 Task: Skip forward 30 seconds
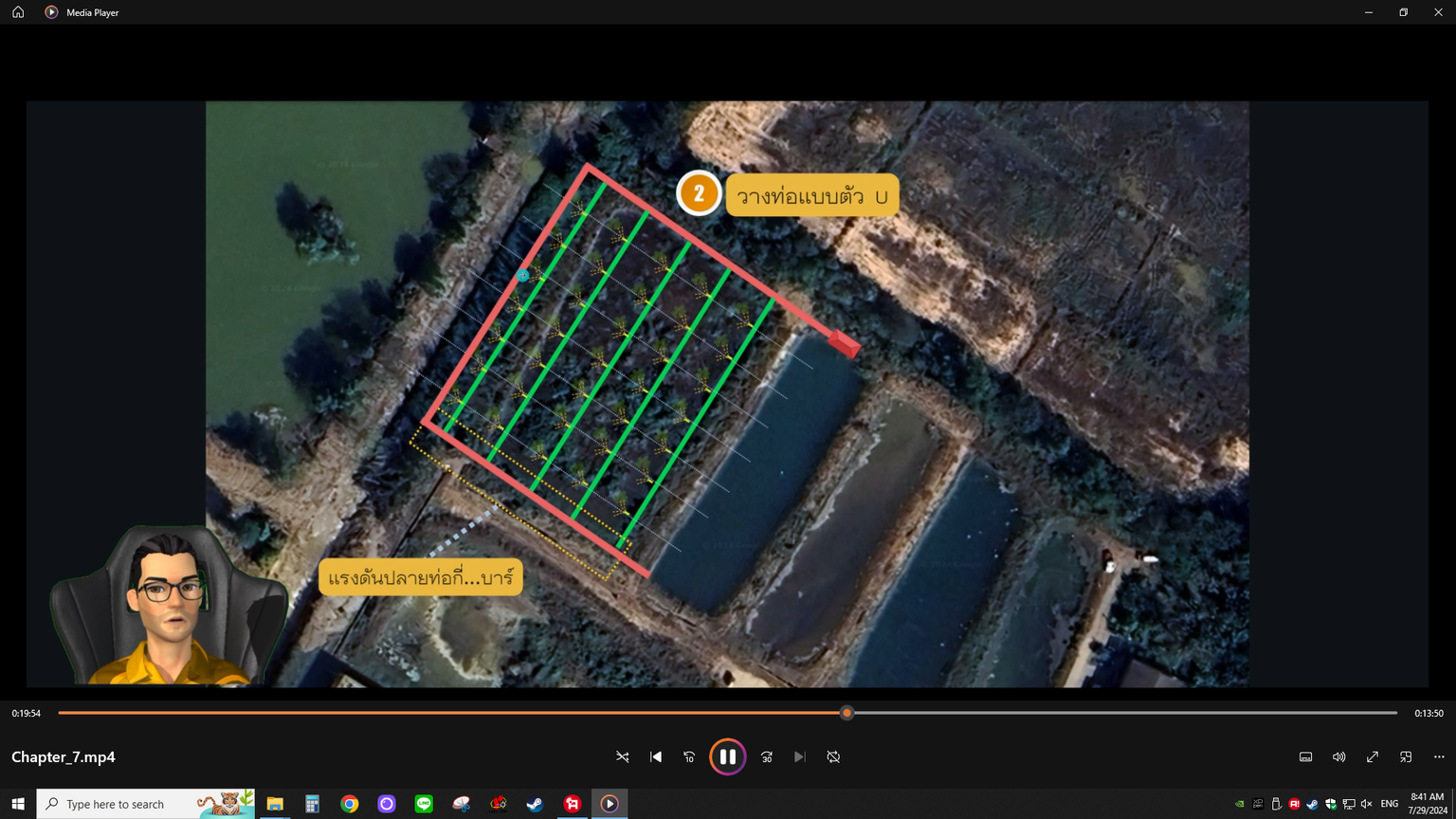[x=767, y=756]
